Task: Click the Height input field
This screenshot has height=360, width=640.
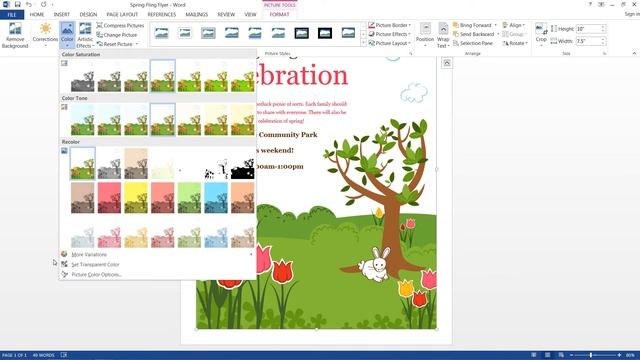Action: (x=588, y=29)
